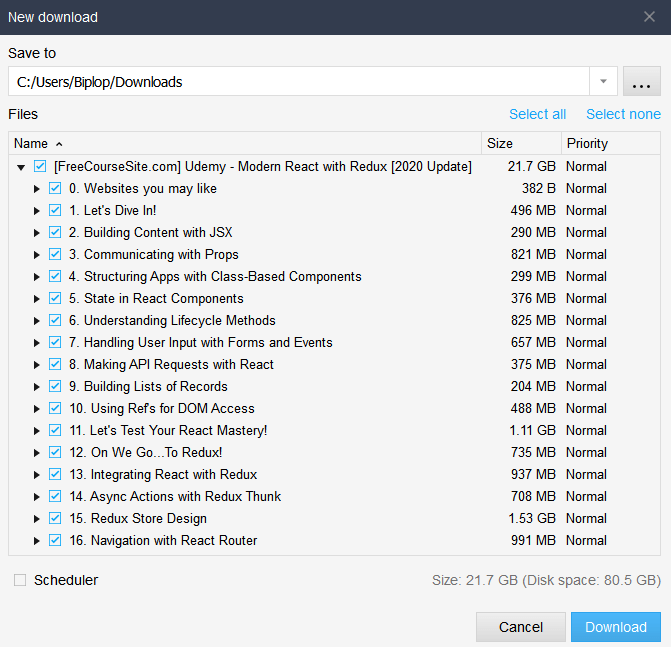Click the 1.11 GB size cell
Screen dimensions: 671x647
click(532, 430)
